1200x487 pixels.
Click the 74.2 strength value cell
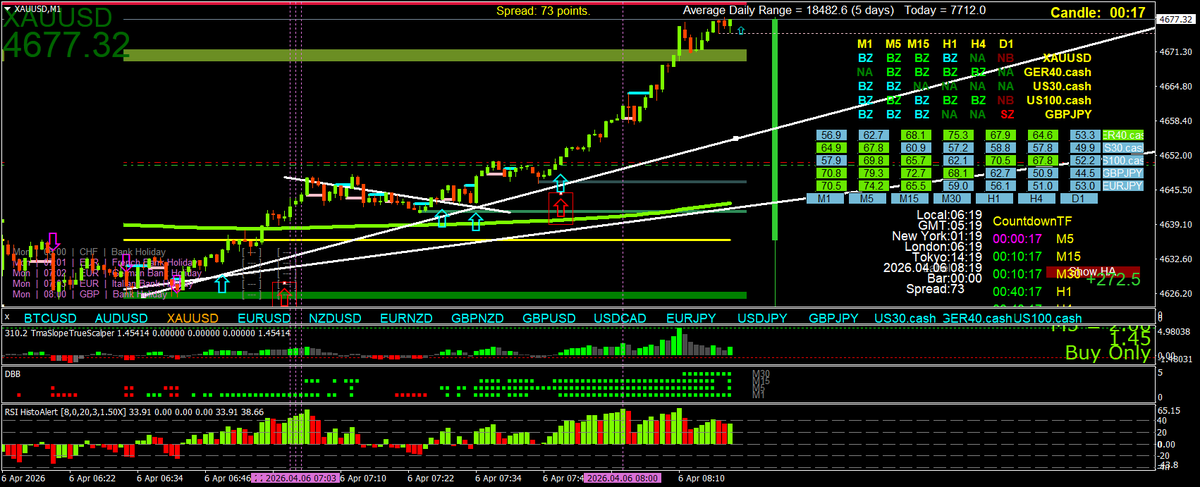point(873,185)
